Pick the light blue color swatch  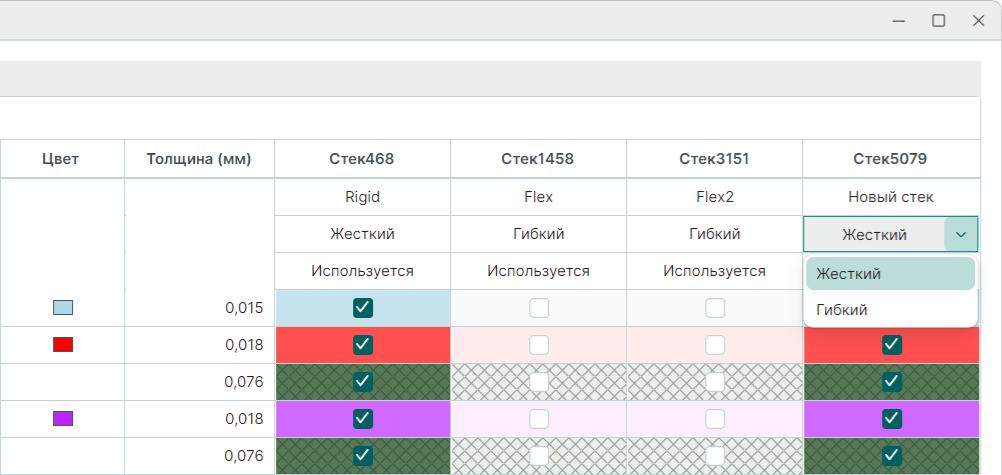coord(63,308)
